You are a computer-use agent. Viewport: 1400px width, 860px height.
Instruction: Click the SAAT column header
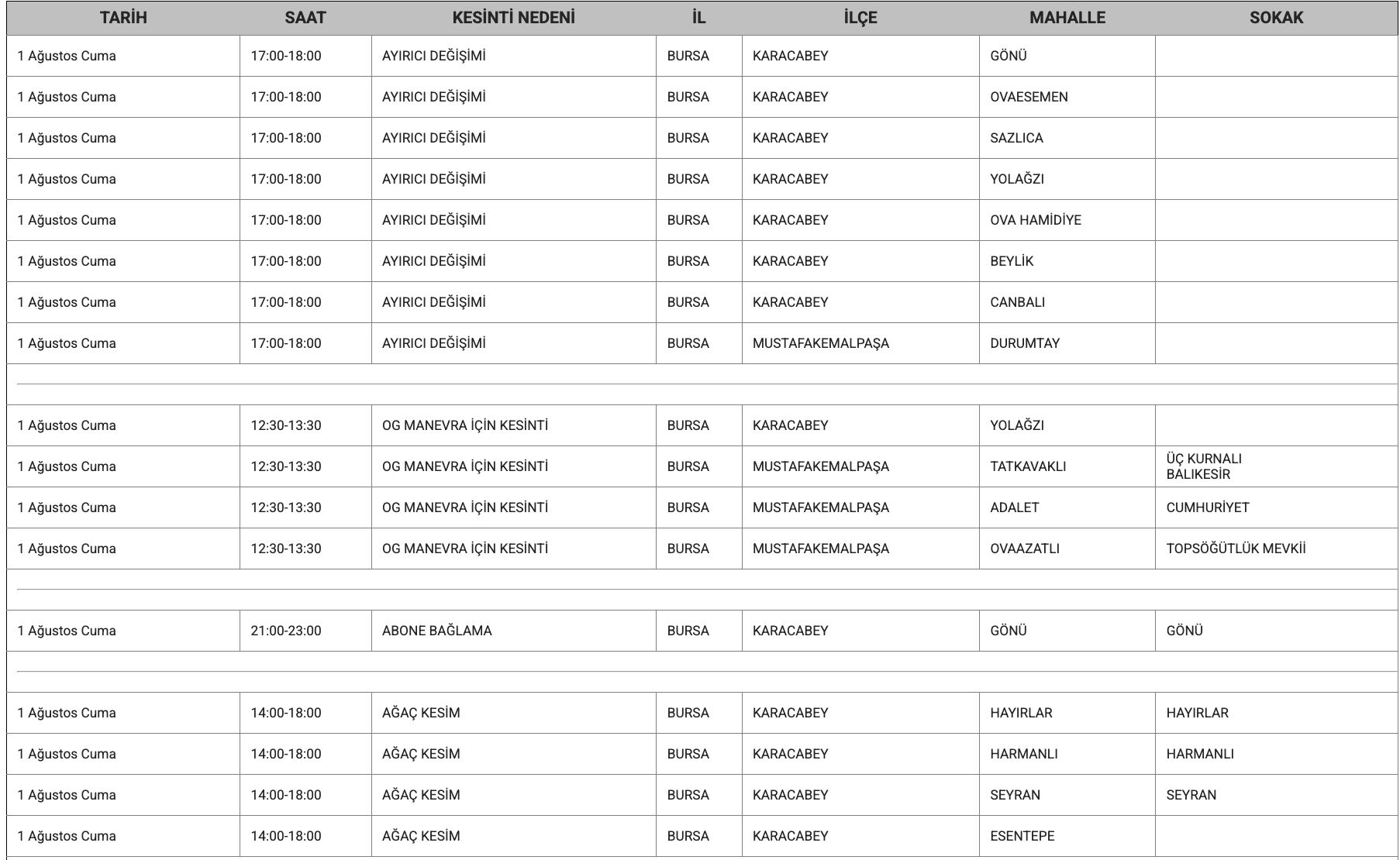(305, 18)
